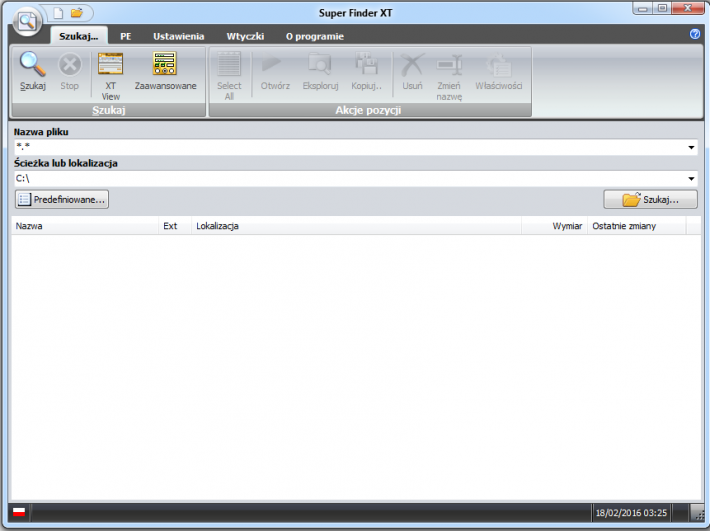Open the PE ribbon tab

point(125,36)
